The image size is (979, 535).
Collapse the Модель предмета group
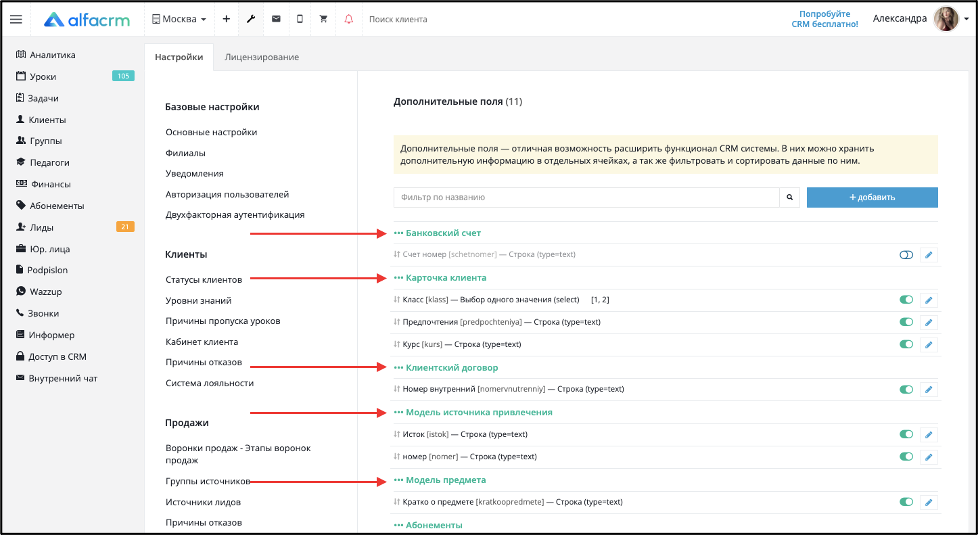440,480
